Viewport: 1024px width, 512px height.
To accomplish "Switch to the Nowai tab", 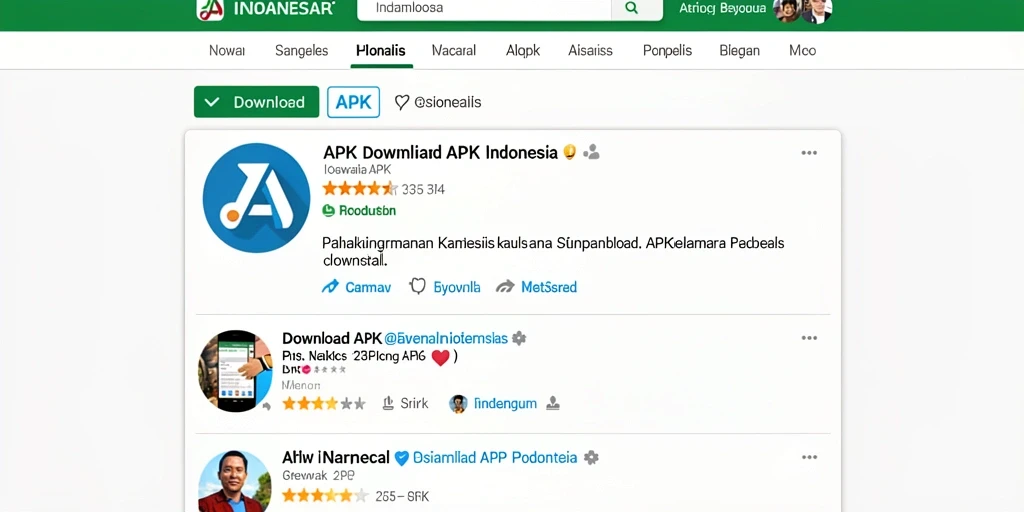I will [227, 50].
